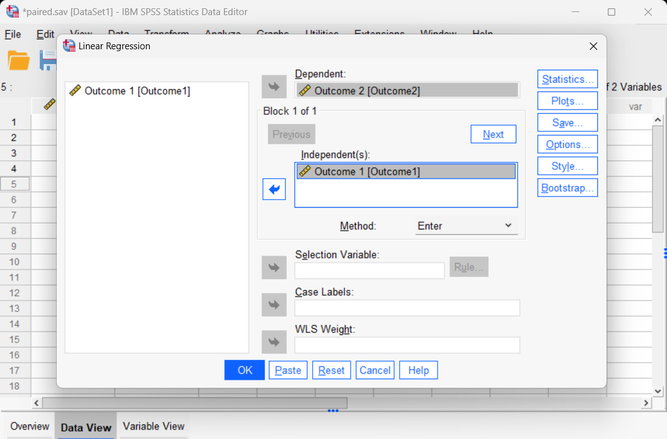Click blue arrow to remove independent variable
Screen dimensions: 667x439
pyautogui.click(x=274, y=189)
